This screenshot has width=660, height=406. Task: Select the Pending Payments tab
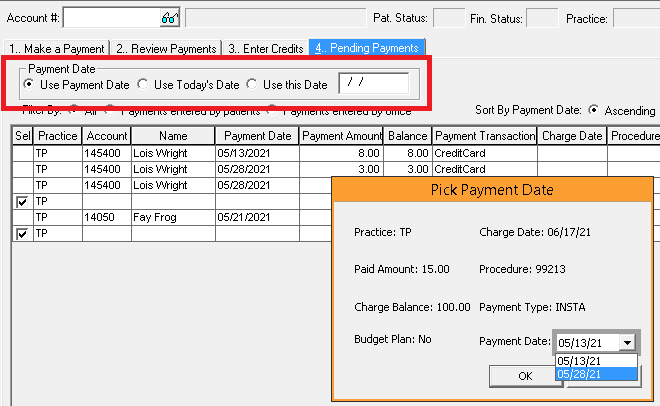click(x=366, y=47)
